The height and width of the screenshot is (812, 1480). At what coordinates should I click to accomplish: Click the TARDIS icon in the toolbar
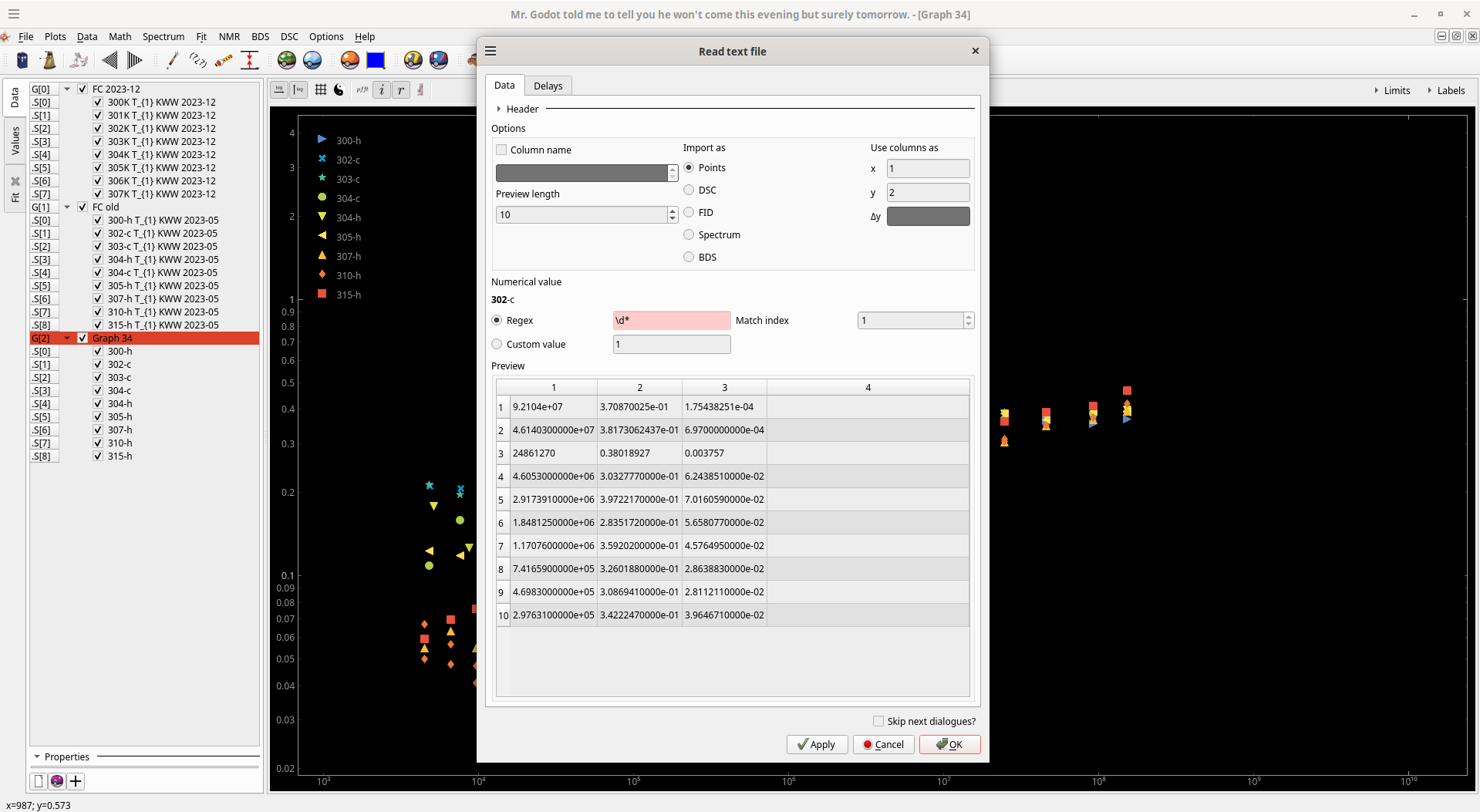click(x=22, y=60)
